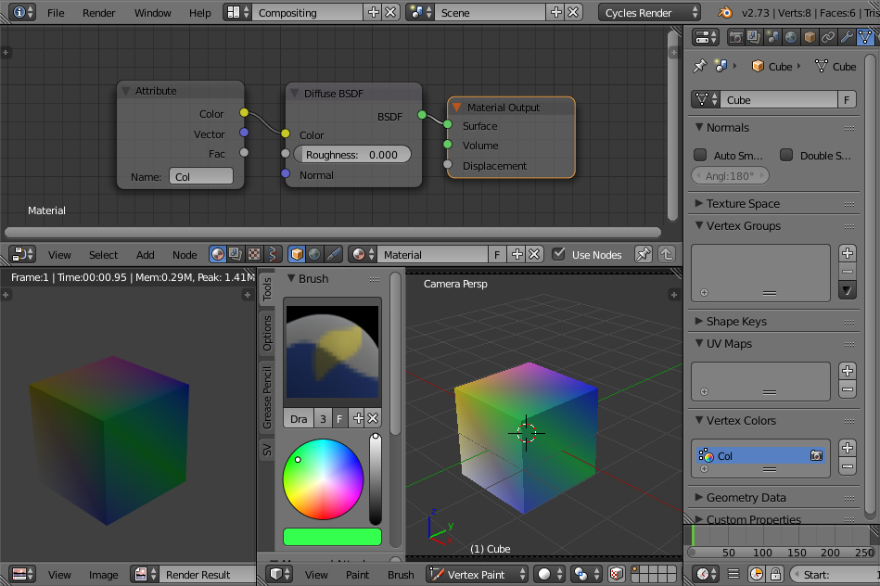Viewport: 880px width, 586px height.
Task: Open the Render Result image selector
Action: 145,574
